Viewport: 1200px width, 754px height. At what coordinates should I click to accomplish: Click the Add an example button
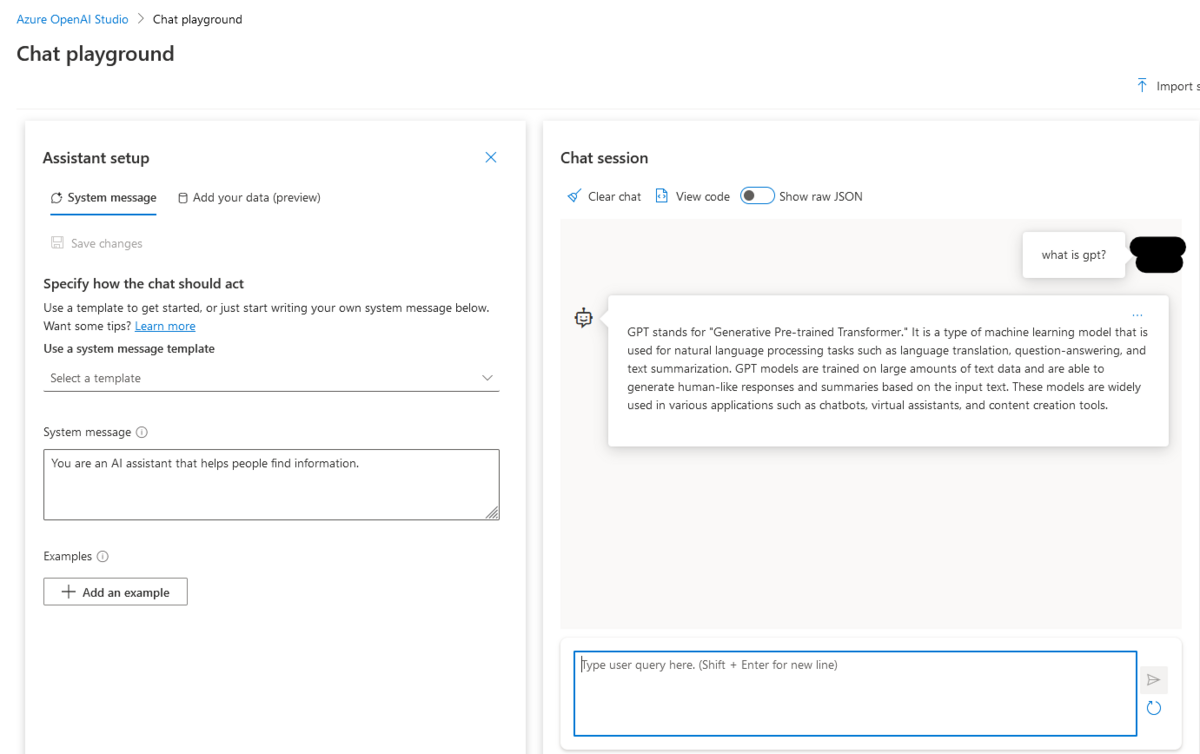[x=114, y=591]
